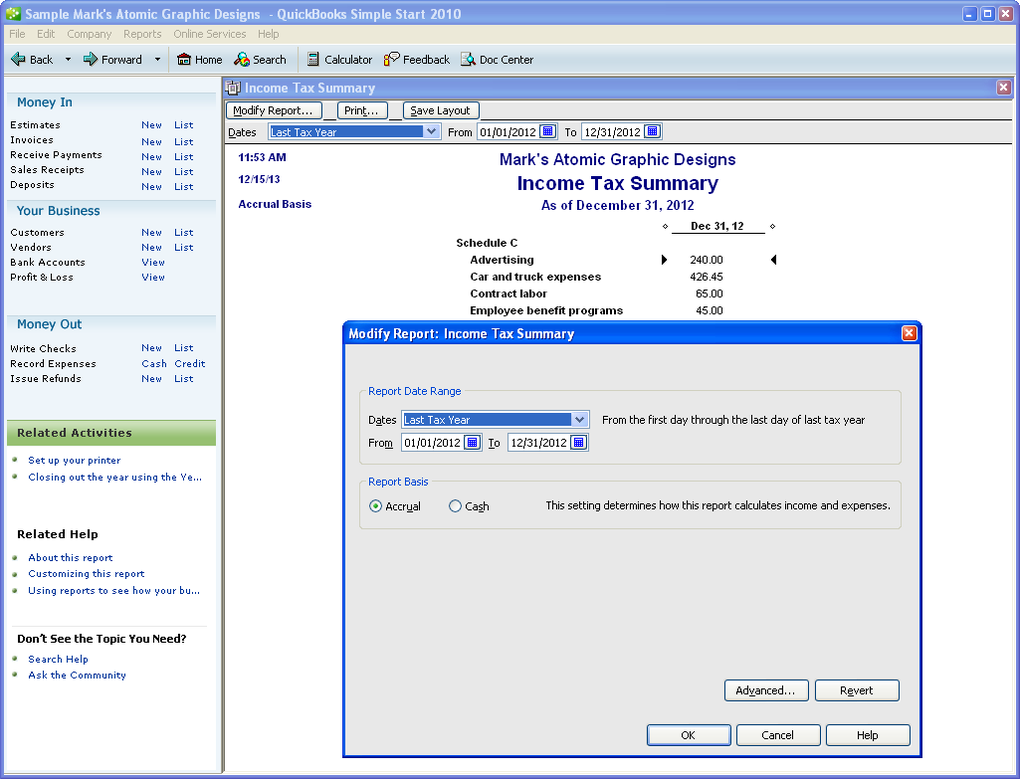Open the File menu

tap(17, 34)
